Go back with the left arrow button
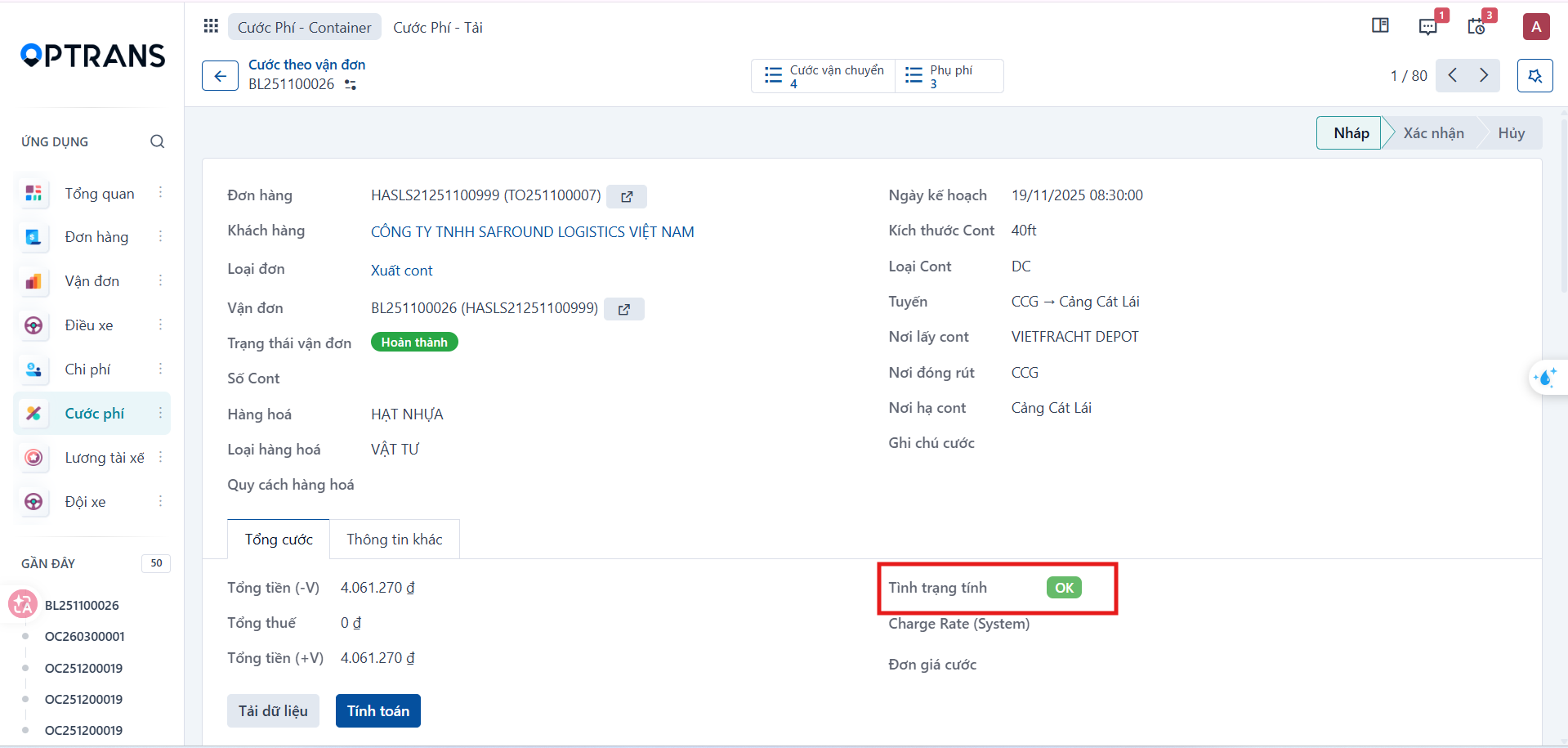 220,76
